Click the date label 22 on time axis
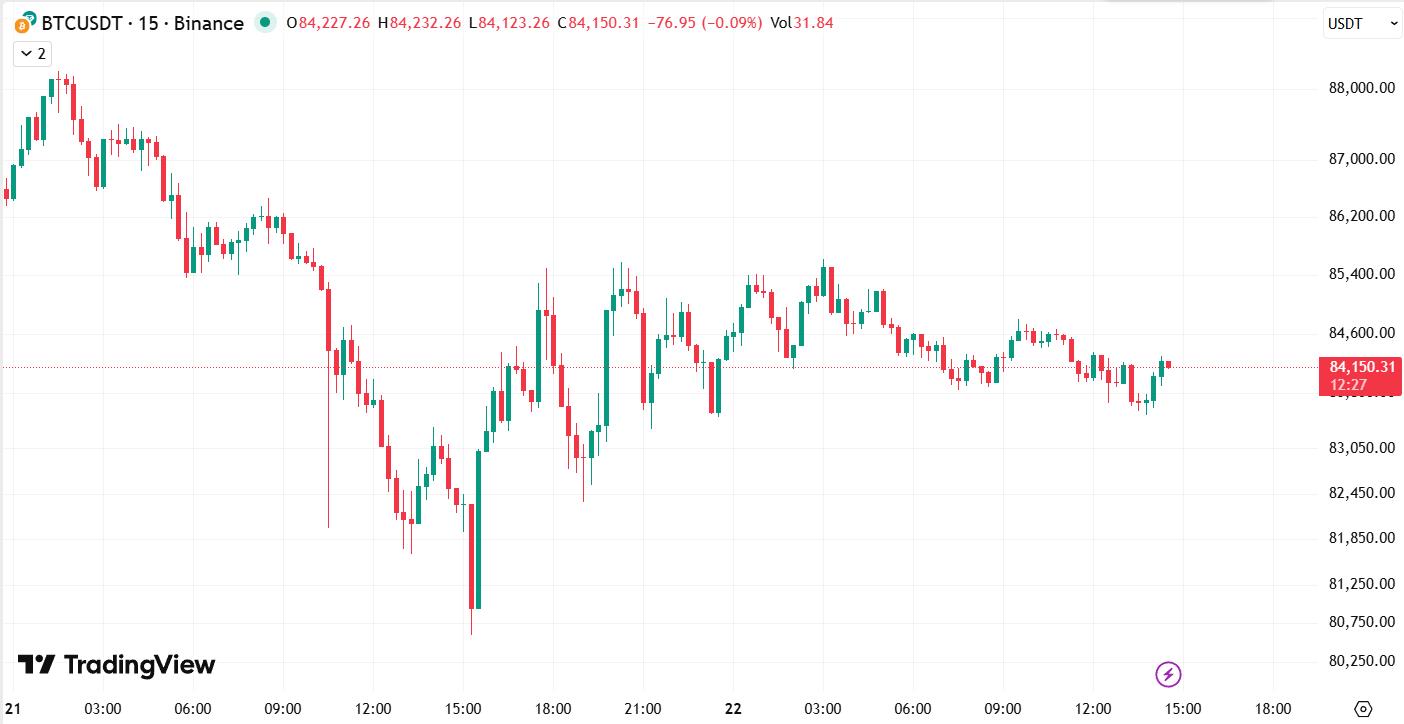Viewport: 1404px width, 724px height. (733, 709)
